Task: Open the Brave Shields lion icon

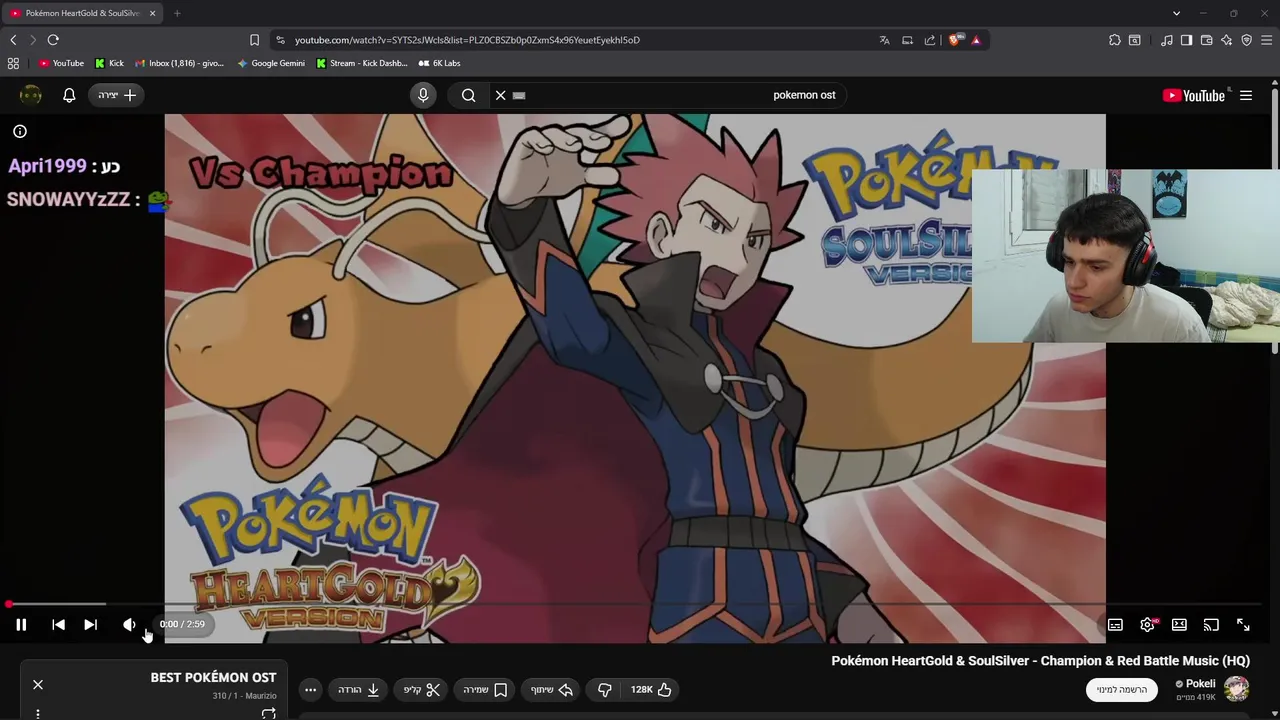Action: coord(955,40)
